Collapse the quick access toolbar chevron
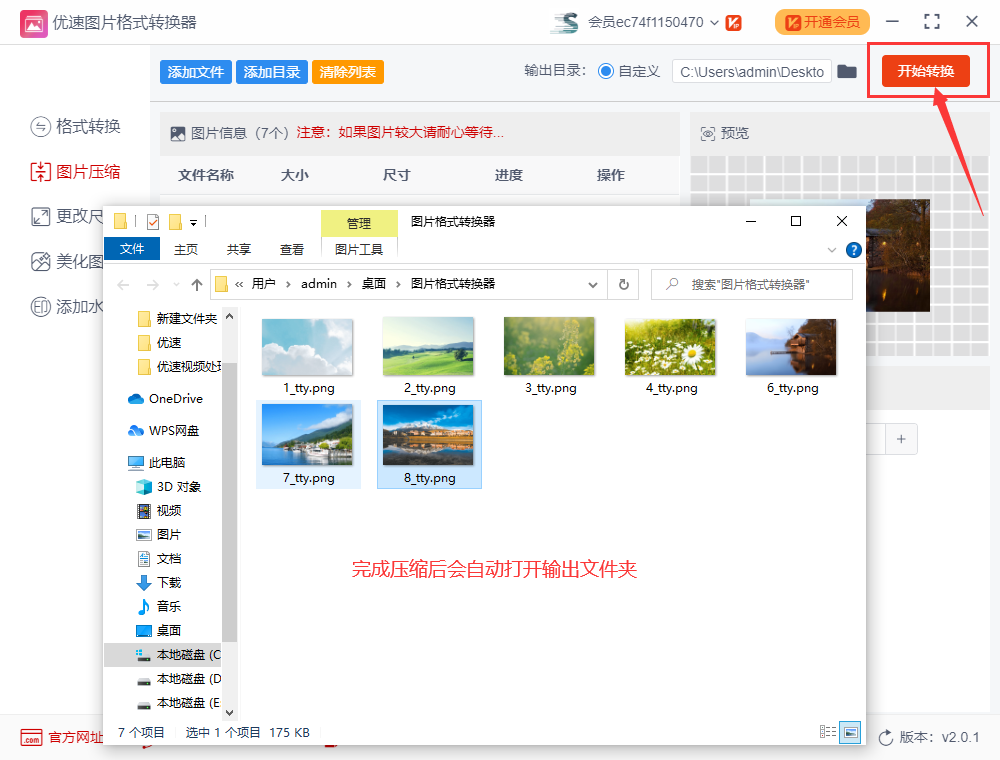 tap(195, 221)
